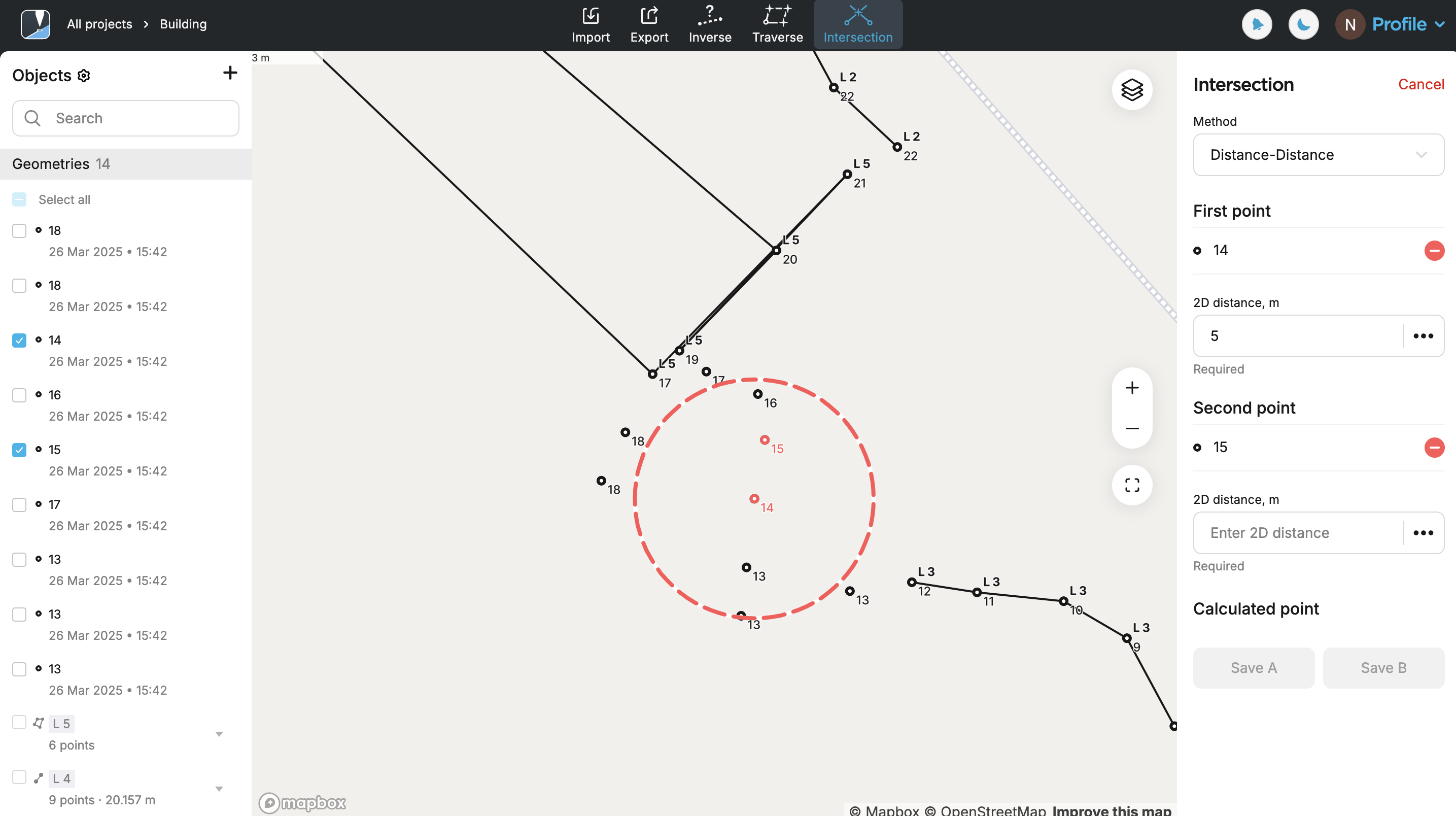The width and height of the screenshot is (1456, 816).
Task: Open second 2D distance options dots
Action: (x=1423, y=533)
